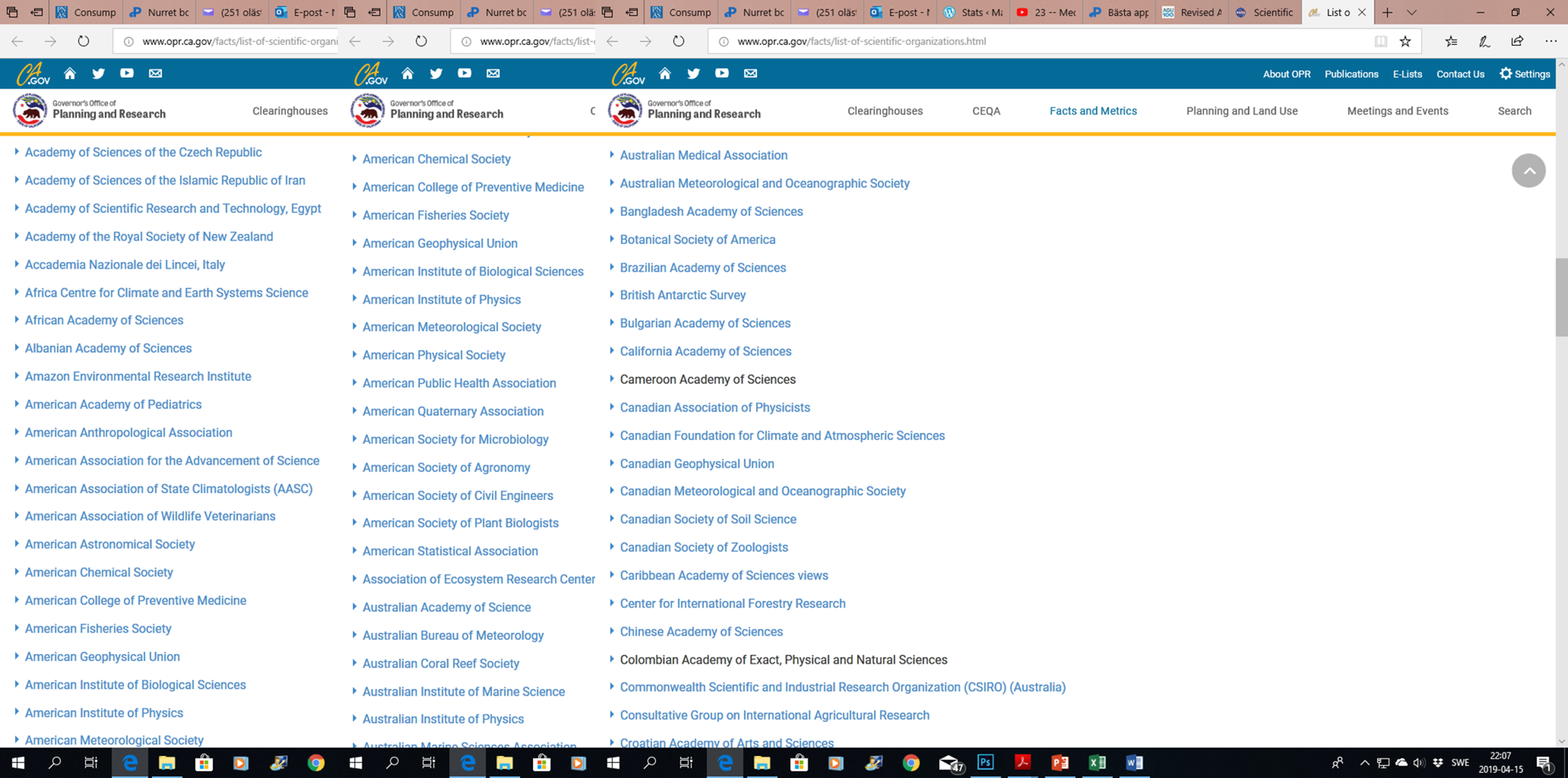Click the Add notes pen icon
Screen dimensions: 1568x778
point(1484,42)
